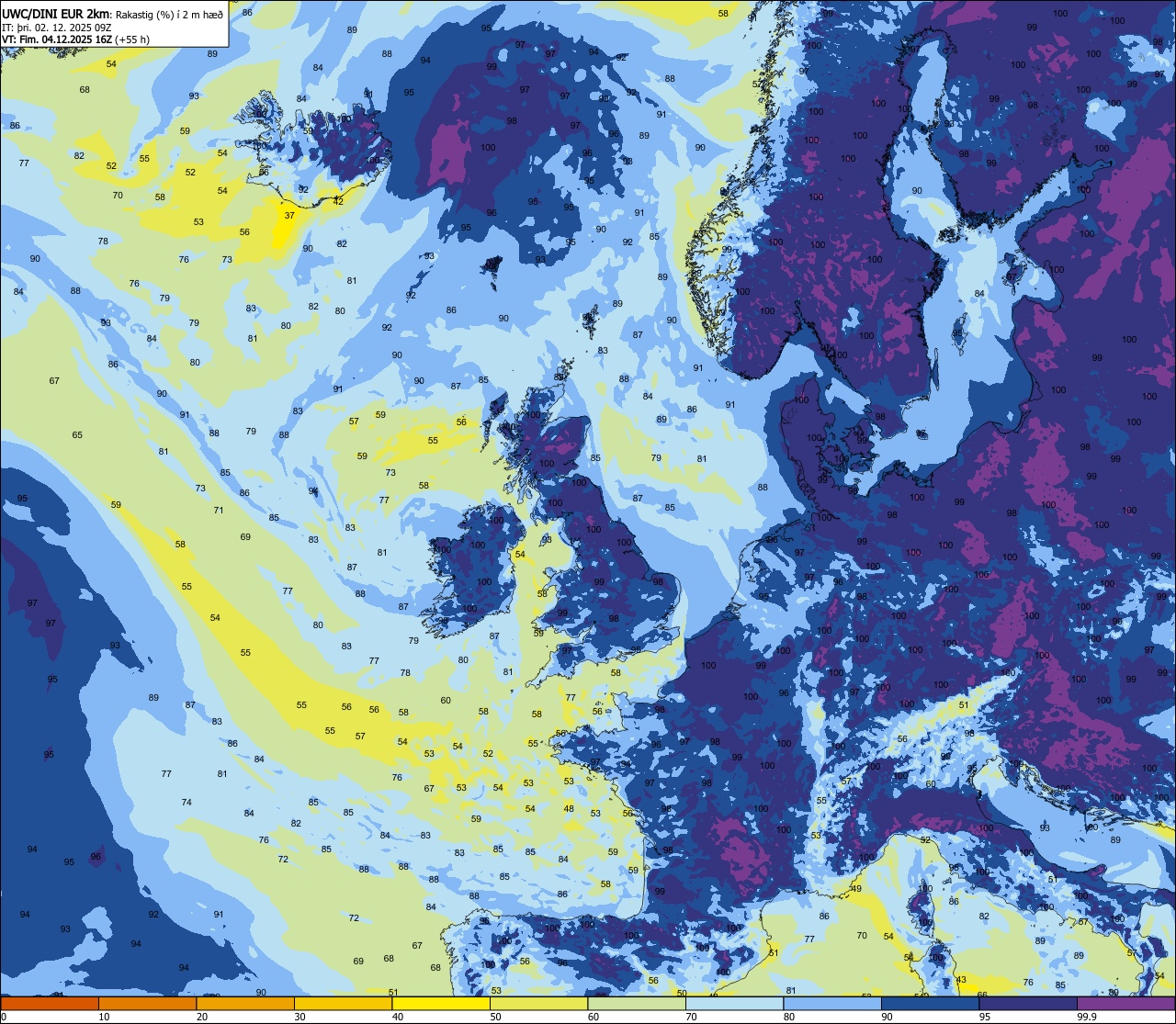The height and width of the screenshot is (1024, 1176).
Task: Click the "99.9" legend tick label
Action: (x=1088, y=1017)
